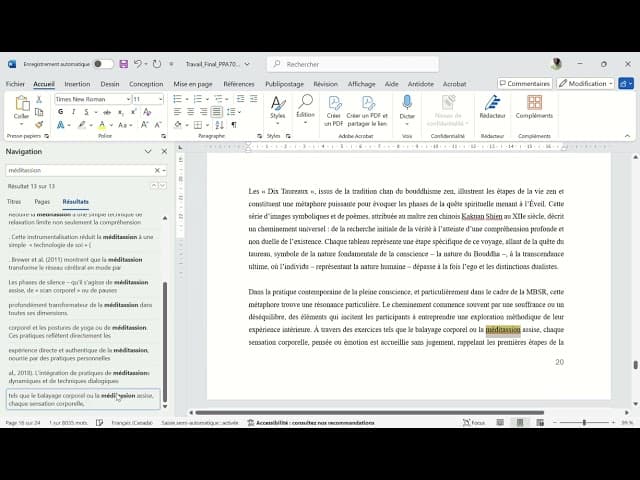Open the Times New Roman font dropdown
Viewport: 640px width, 480px height.
coord(91,99)
